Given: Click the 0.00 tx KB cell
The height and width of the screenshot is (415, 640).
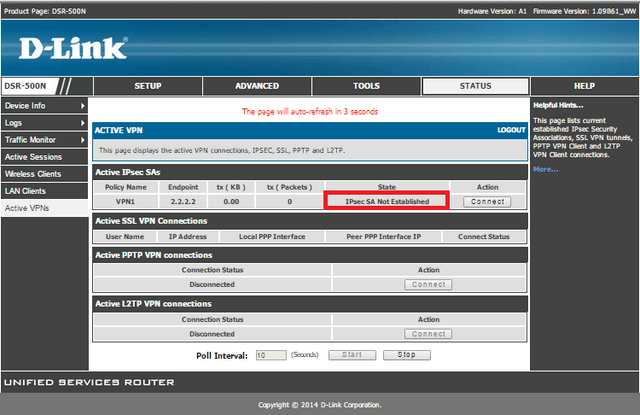Looking at the screenshot, I should click(231, 202).
